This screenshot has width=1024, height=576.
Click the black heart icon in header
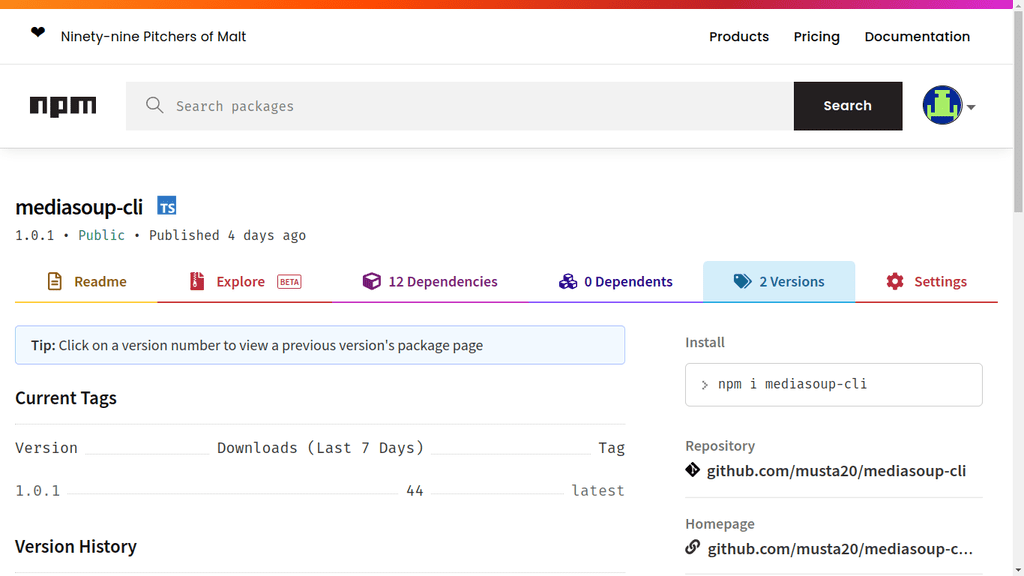click(x=38, y=32)
